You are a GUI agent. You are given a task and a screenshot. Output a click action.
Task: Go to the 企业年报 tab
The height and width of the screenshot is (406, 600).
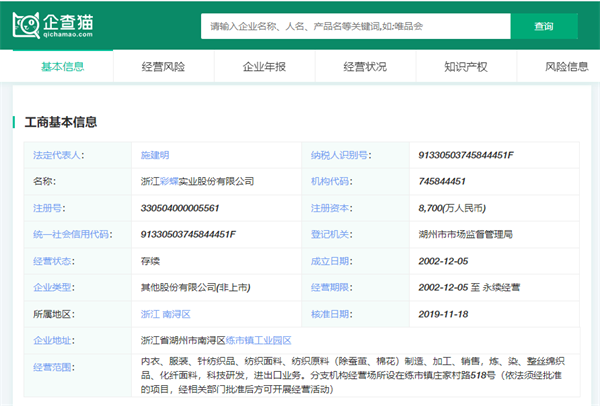(264, 67)
